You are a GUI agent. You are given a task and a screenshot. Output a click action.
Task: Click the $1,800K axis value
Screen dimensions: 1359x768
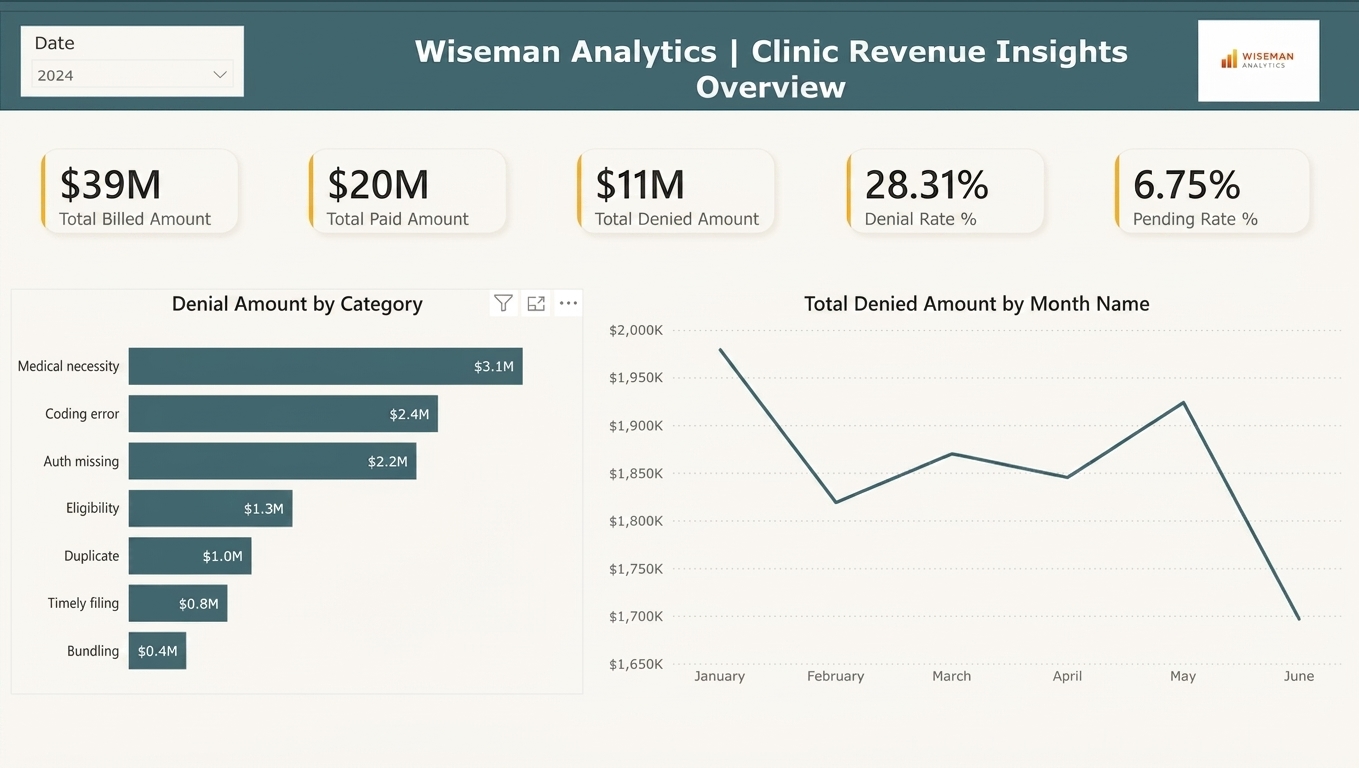636,521
